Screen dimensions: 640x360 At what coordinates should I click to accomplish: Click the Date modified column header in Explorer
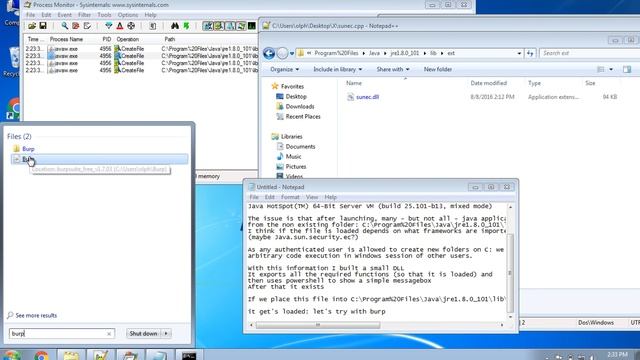489,83
